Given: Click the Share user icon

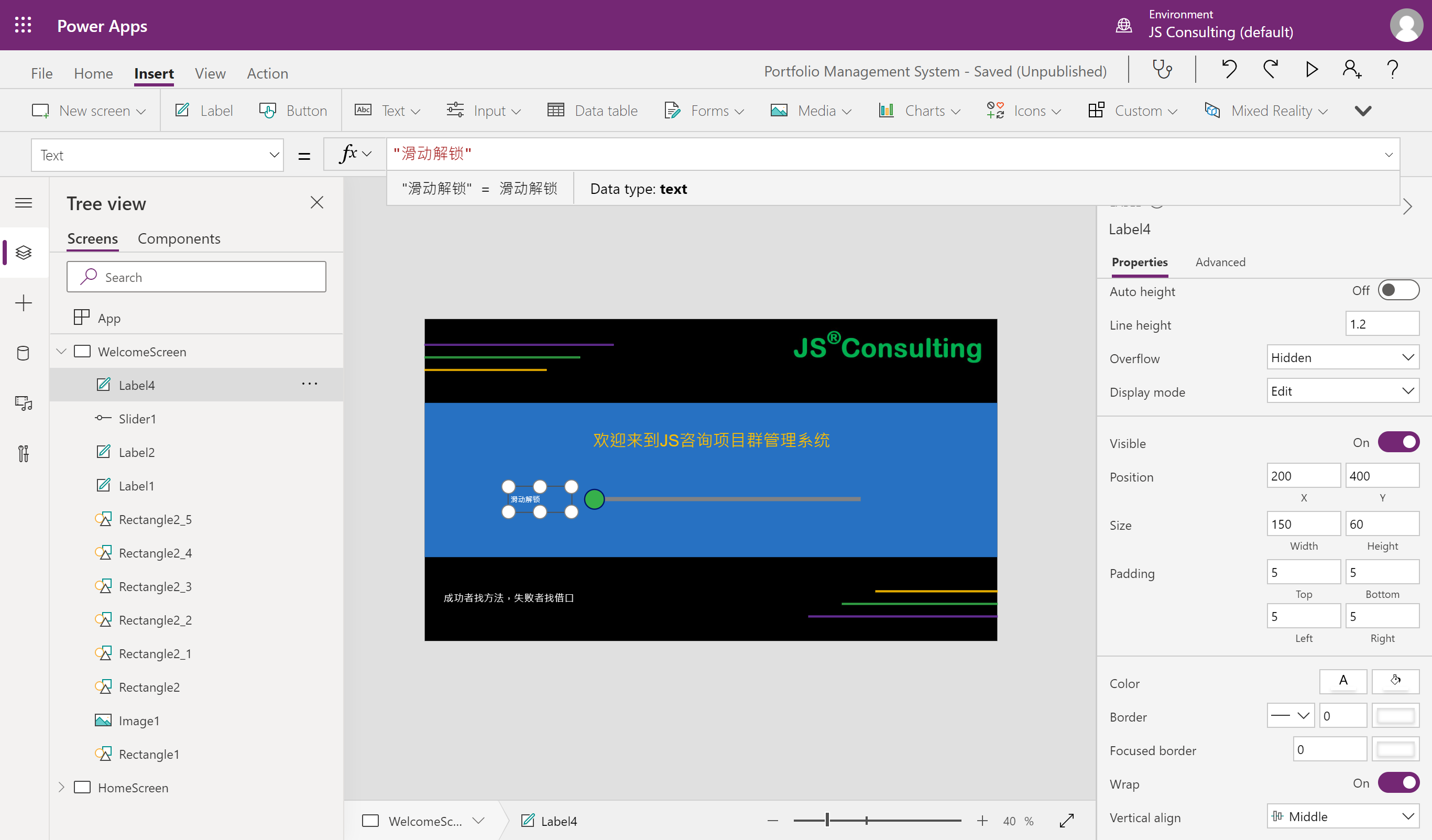Looking at the screenshot, I should 1351,70.
